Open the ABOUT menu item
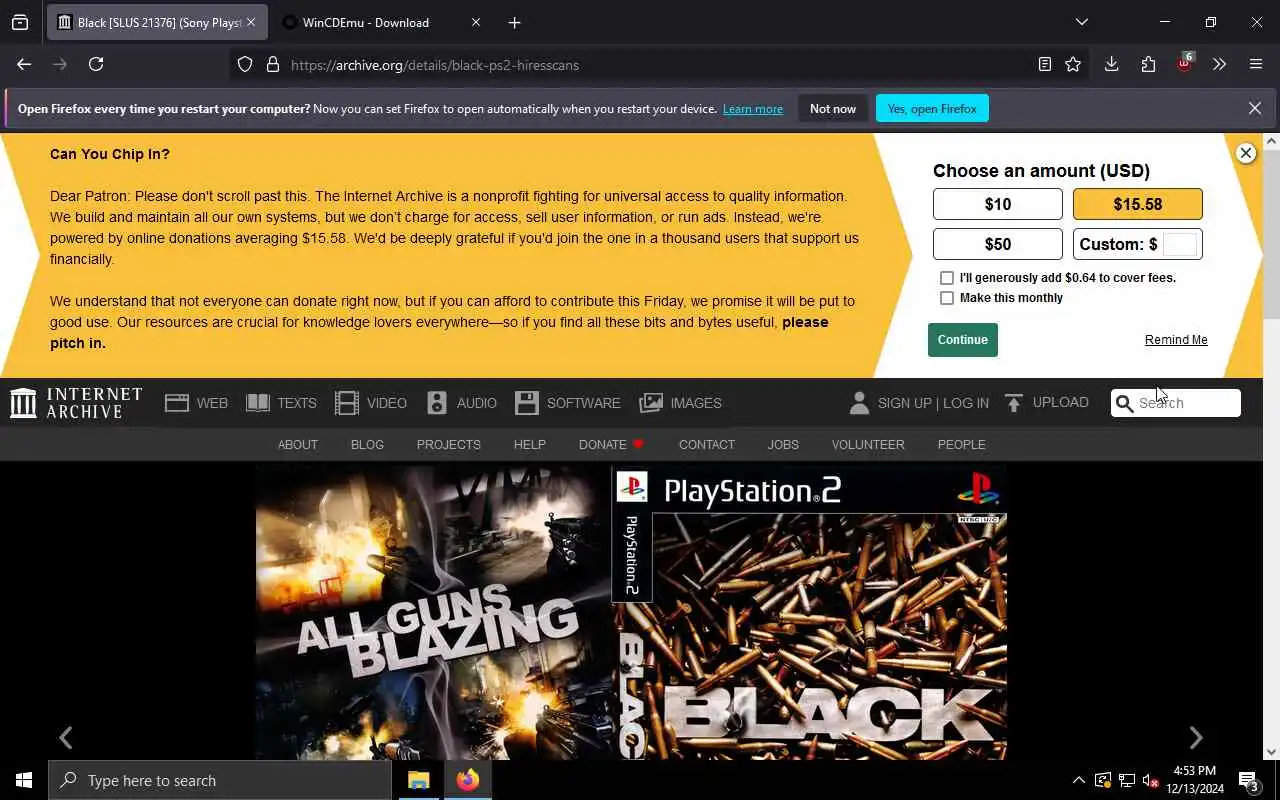 [x=298, y=445]
